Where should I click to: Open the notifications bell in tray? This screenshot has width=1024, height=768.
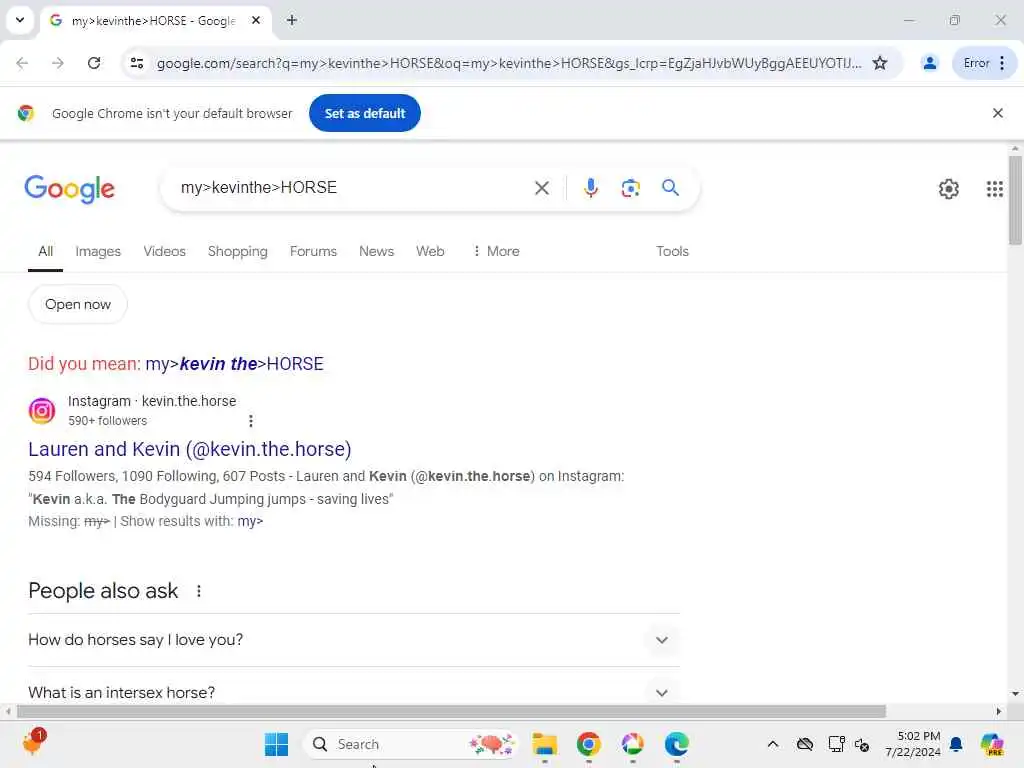[x=956, y=744]
